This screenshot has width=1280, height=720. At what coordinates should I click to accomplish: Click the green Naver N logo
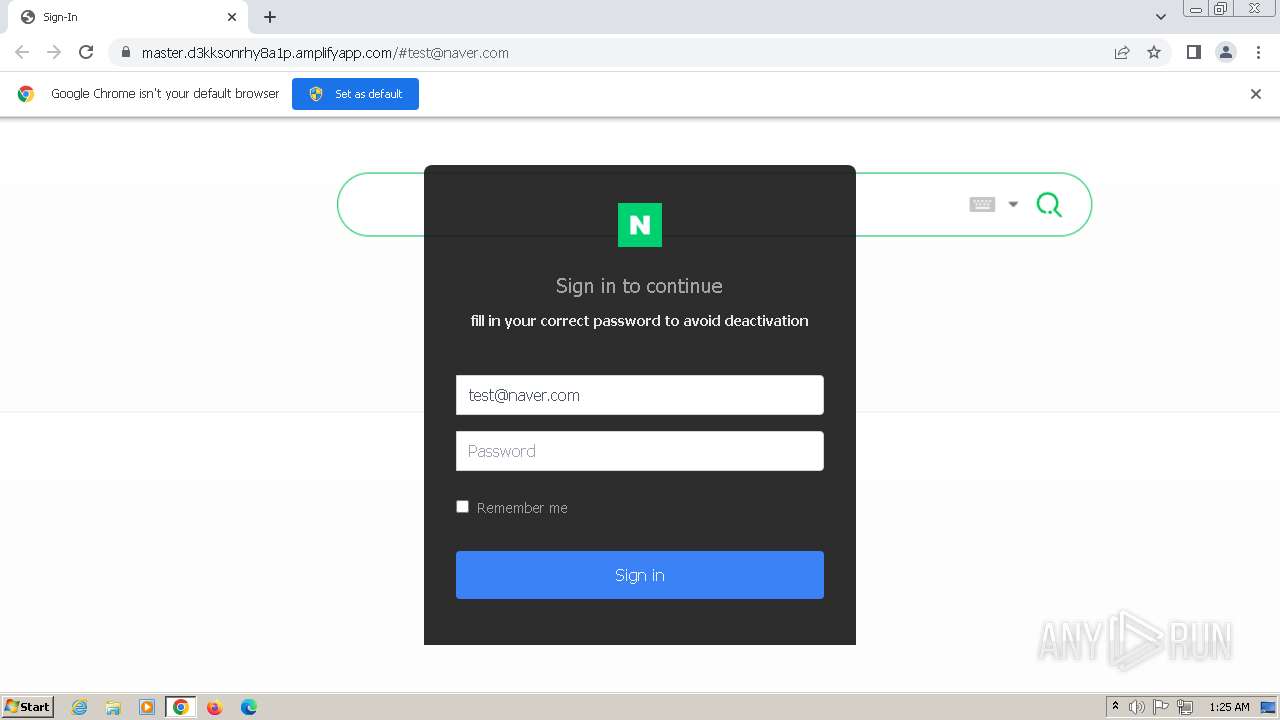[x=640, y=224]
